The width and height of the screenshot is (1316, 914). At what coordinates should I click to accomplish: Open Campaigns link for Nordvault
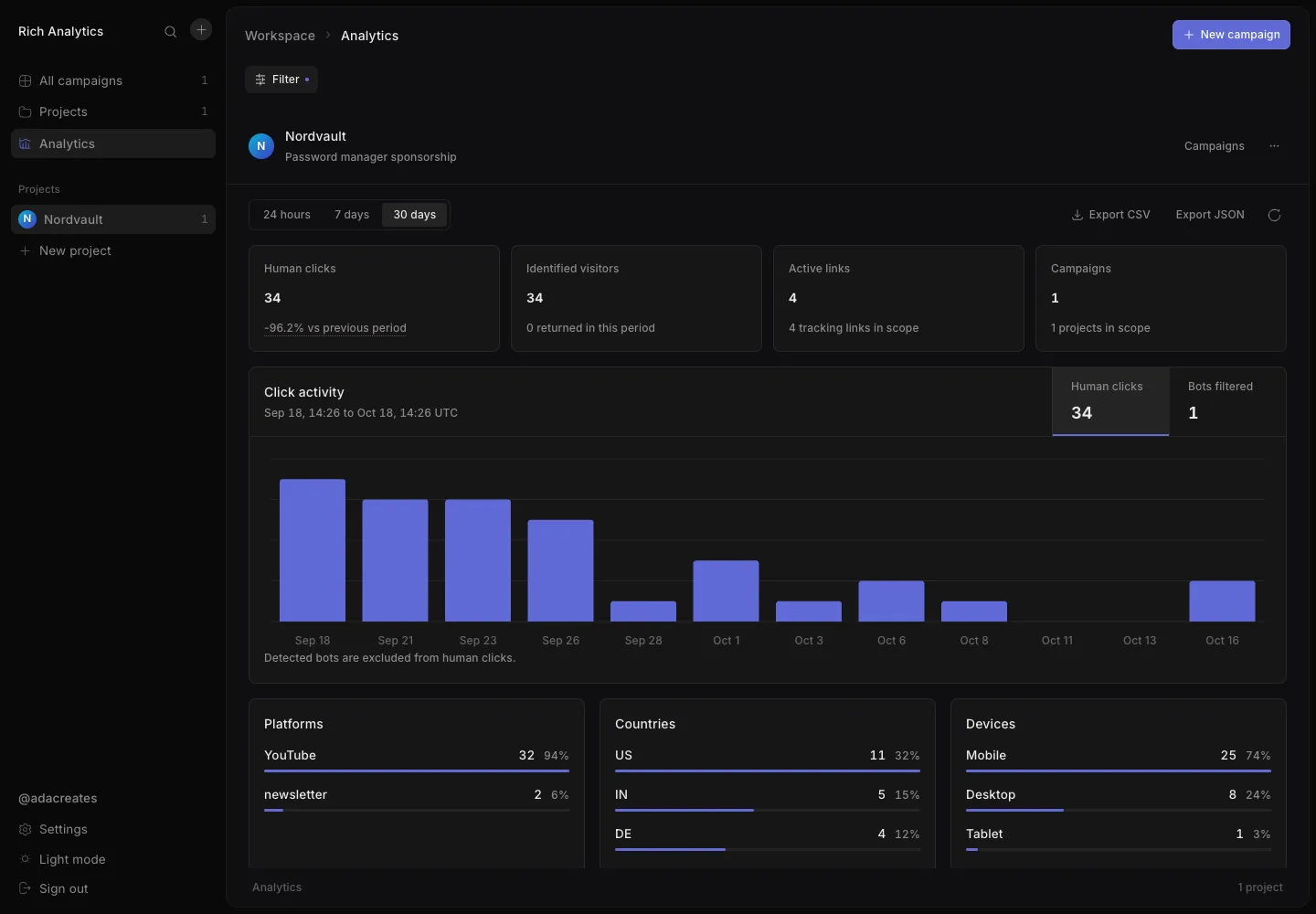(1214, 146)
